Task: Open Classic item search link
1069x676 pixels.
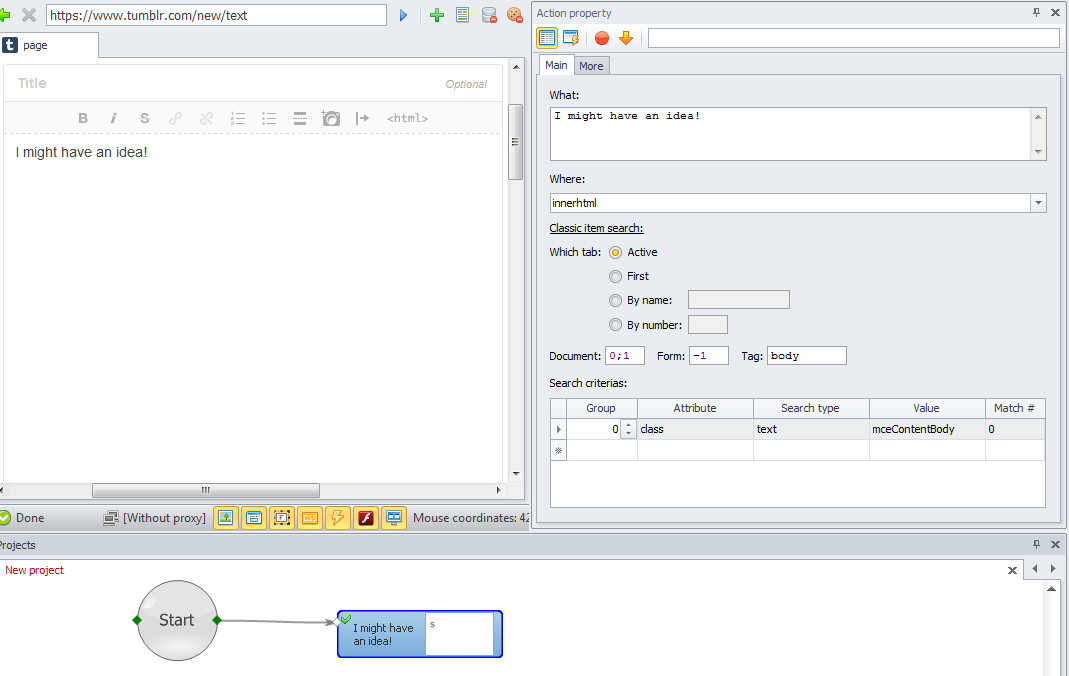Action: pyautogui.click(x=597, y=228)
